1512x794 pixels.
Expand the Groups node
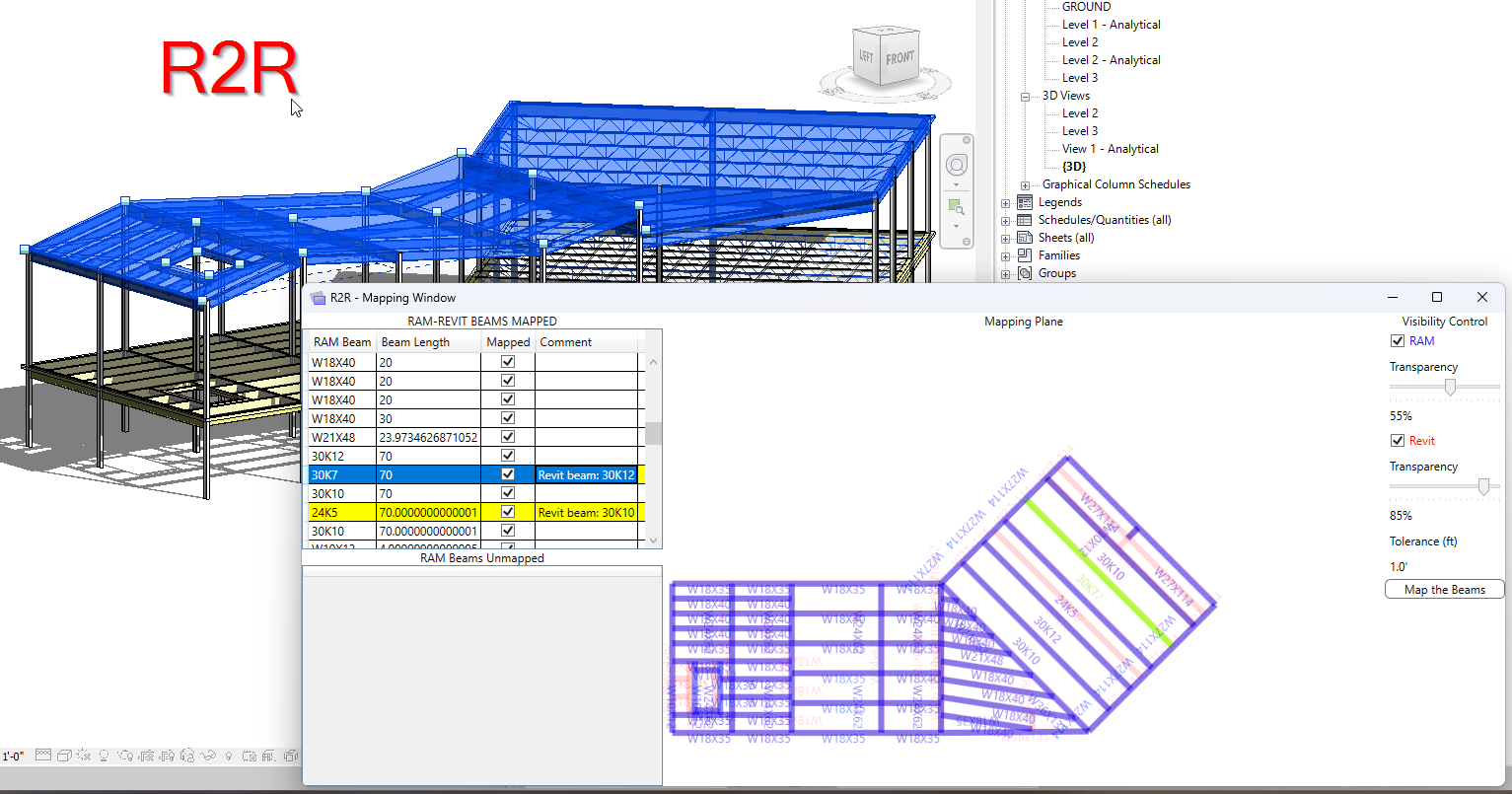pos(1006,274)
